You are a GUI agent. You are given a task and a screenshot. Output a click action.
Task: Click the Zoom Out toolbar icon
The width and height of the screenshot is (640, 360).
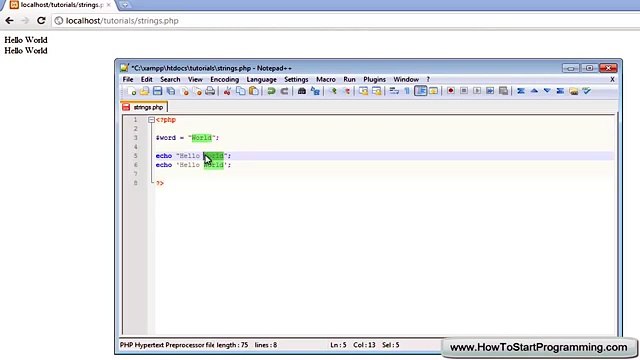[347, 91]
